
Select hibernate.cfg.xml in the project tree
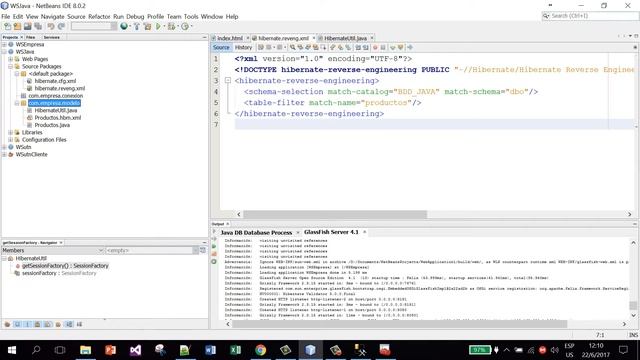tap(55, 81)
